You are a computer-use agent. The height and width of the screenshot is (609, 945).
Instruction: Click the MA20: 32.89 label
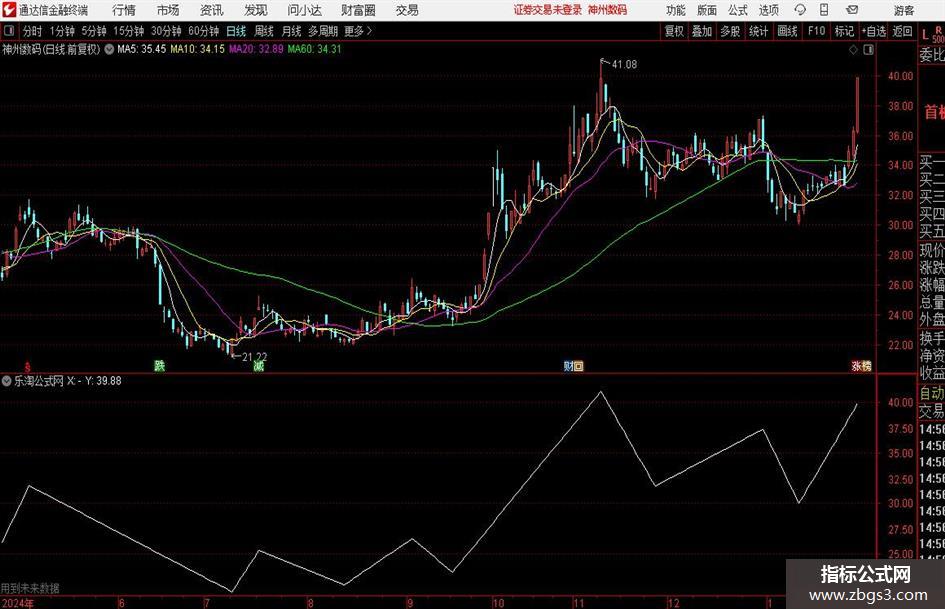point(256,49)
